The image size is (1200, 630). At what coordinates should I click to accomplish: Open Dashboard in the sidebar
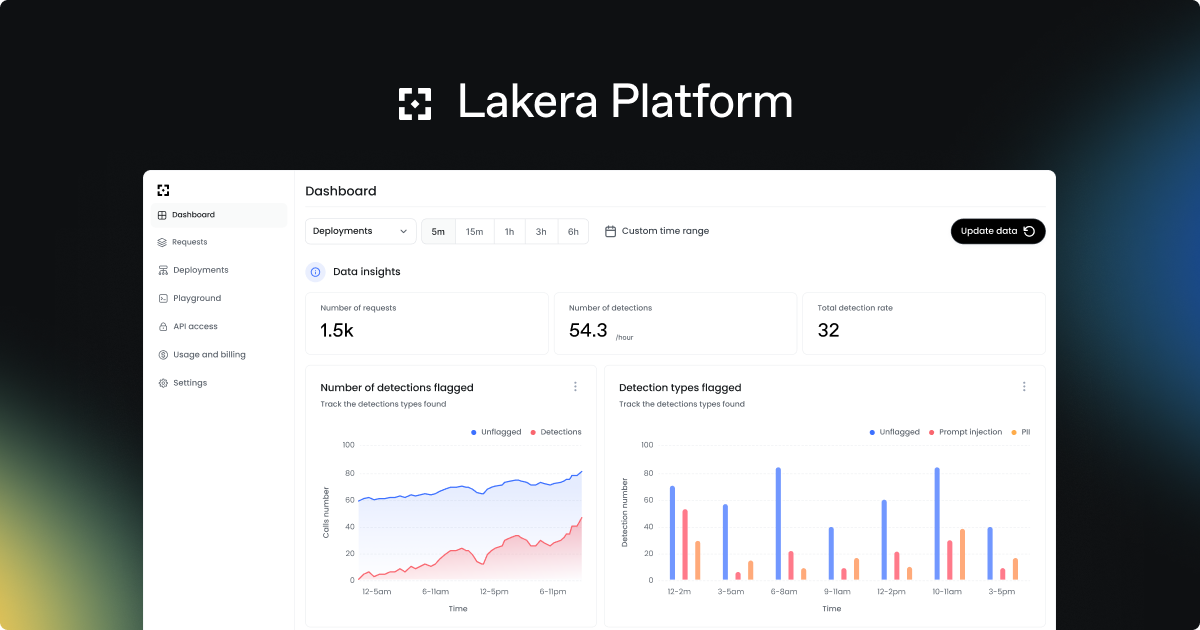tap(219, 215)
